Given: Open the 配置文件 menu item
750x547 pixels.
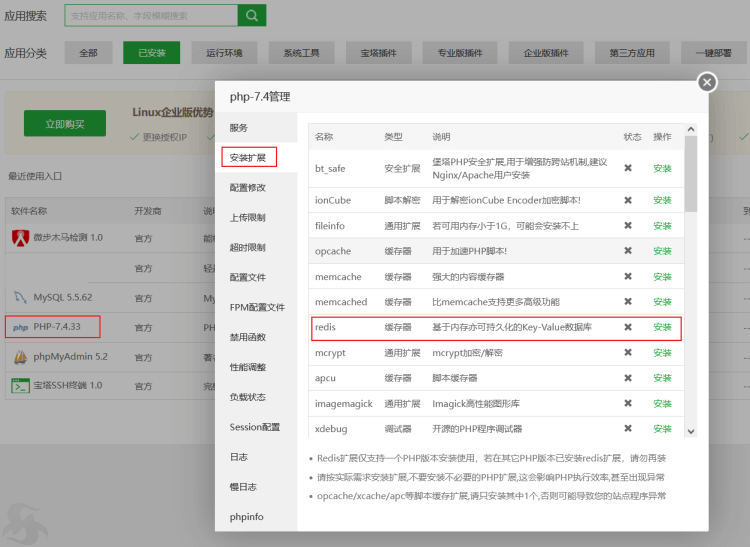Looking at the screenshot, I should pos(256,277).
